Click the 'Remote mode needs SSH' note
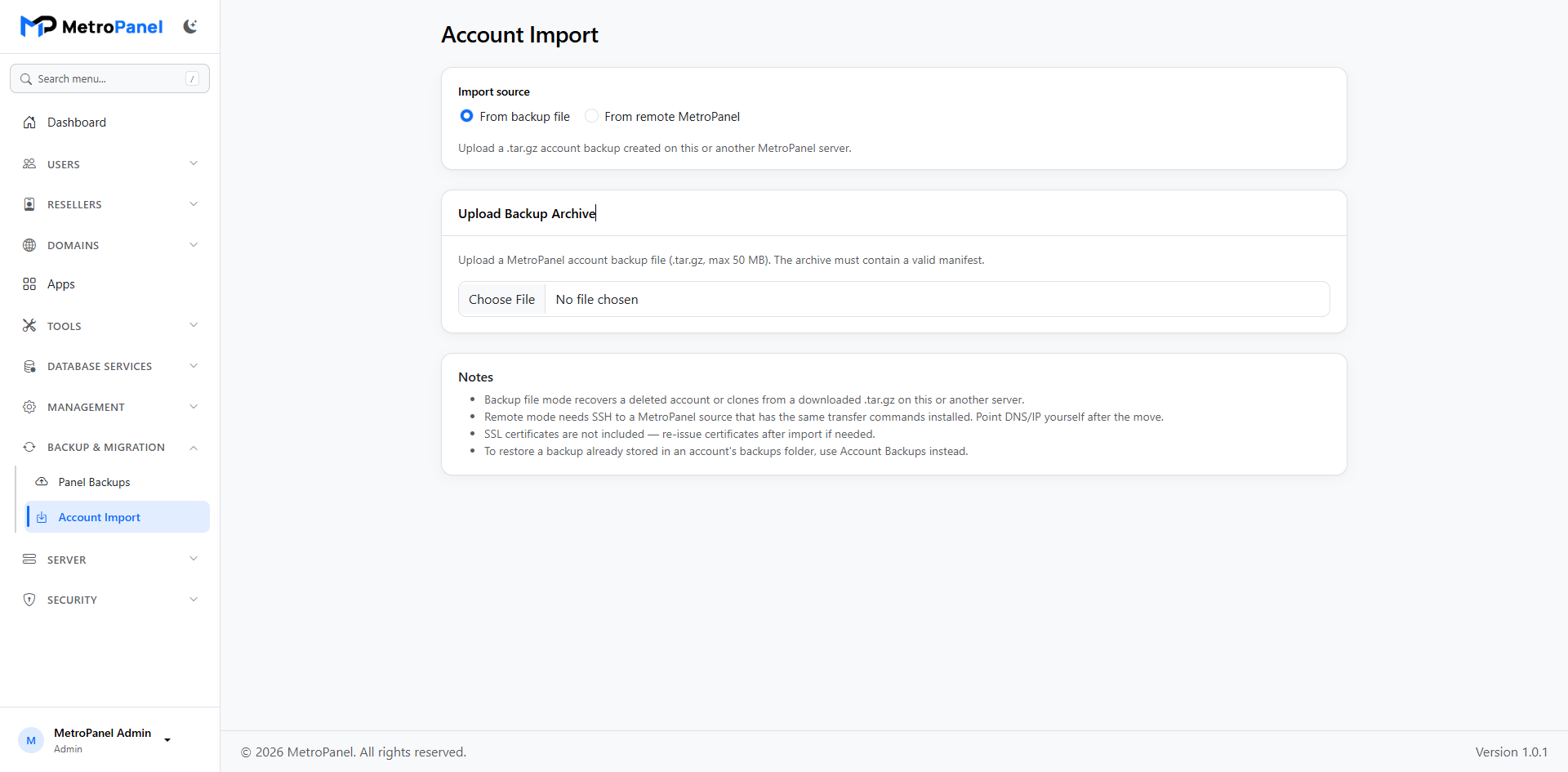This screenshot has height=772, width=1568. (x=824, y=417)
